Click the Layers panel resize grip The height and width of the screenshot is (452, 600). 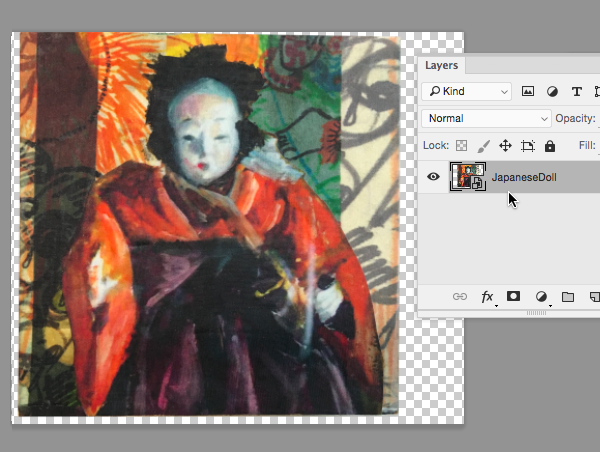(x=536, y=313)
